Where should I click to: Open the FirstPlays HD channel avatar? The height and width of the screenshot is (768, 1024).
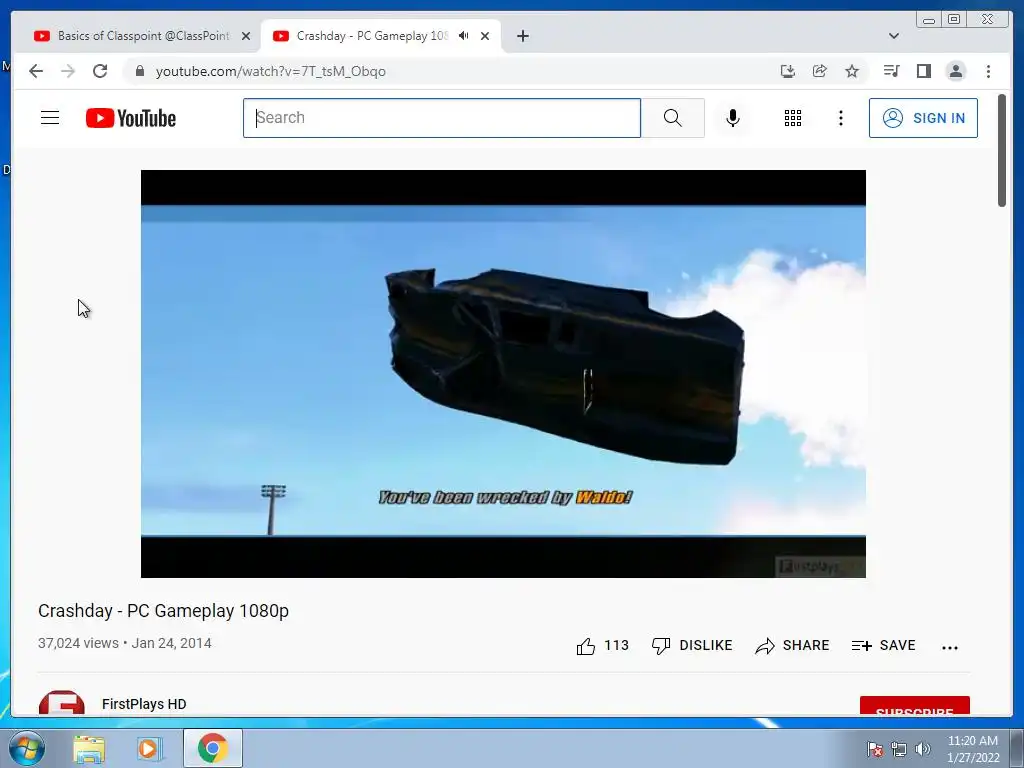61,703
